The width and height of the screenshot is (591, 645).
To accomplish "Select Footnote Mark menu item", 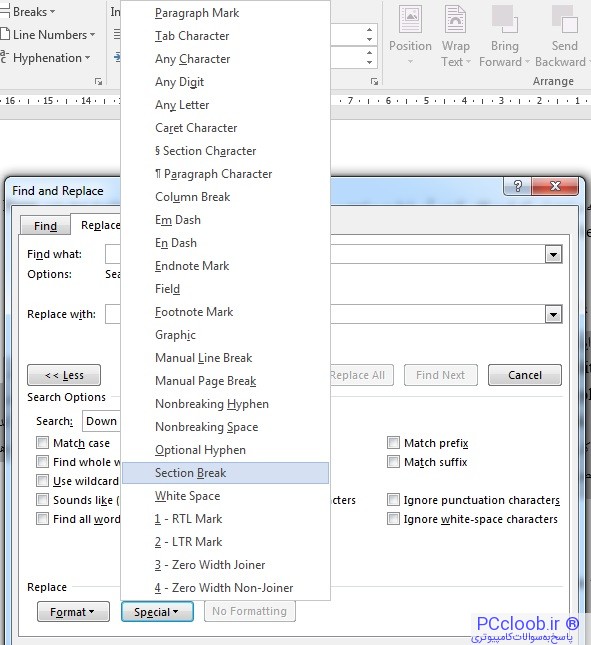I will click(225, 312).
